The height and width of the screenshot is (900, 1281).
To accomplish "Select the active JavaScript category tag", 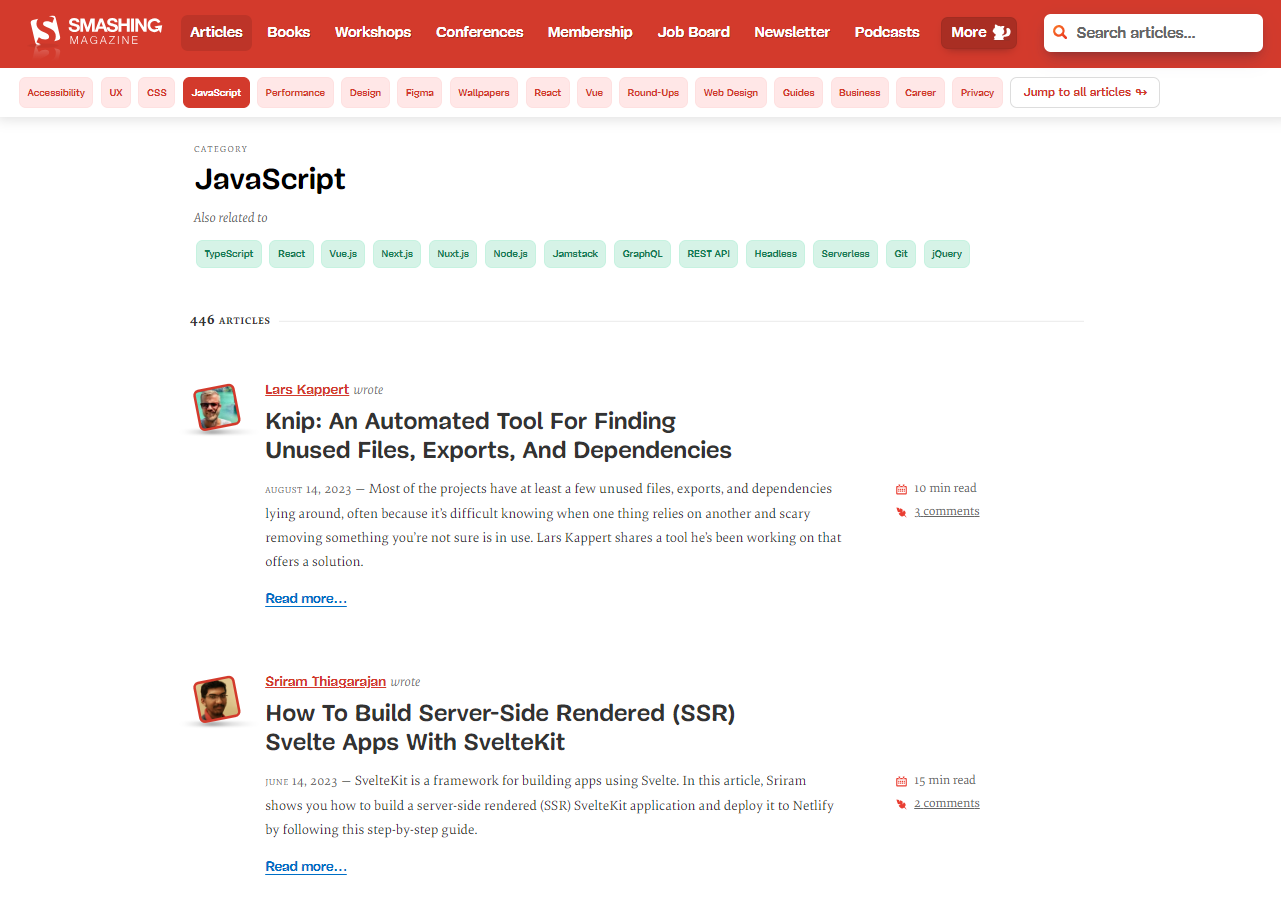I will (x=216, y=93).
